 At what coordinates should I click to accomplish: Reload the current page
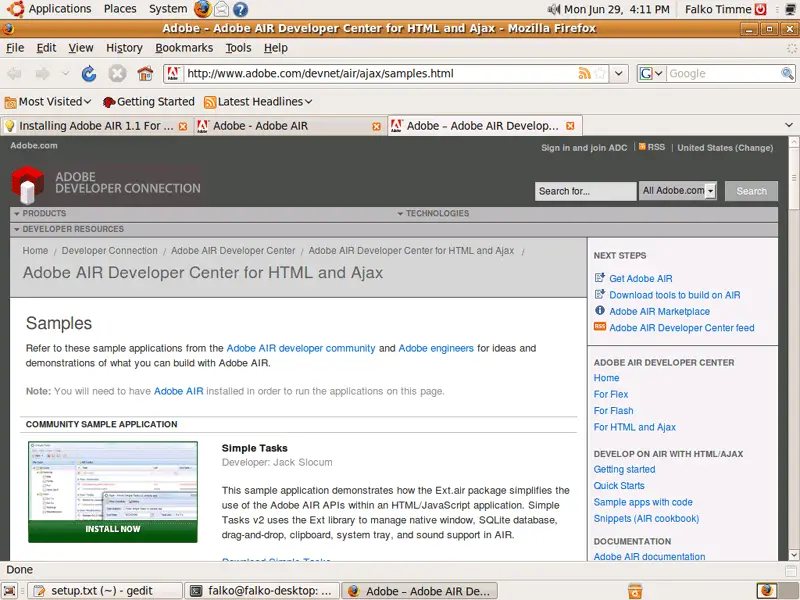tap(89, 74)
